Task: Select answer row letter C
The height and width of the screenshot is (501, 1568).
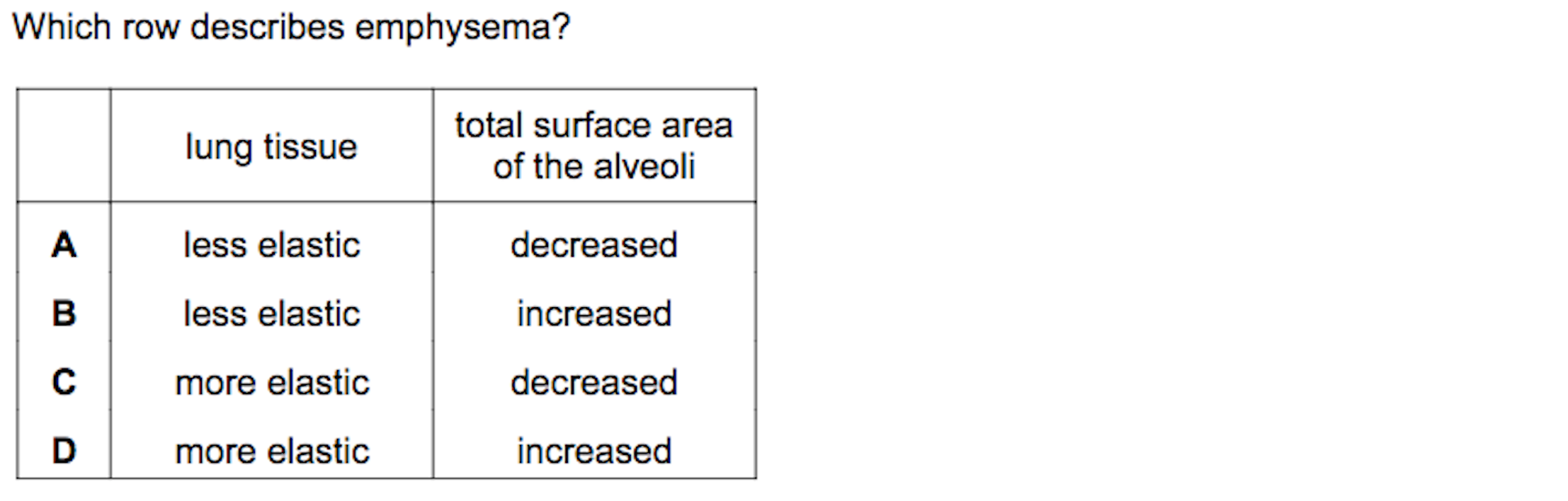Action: tap(64, 382)
